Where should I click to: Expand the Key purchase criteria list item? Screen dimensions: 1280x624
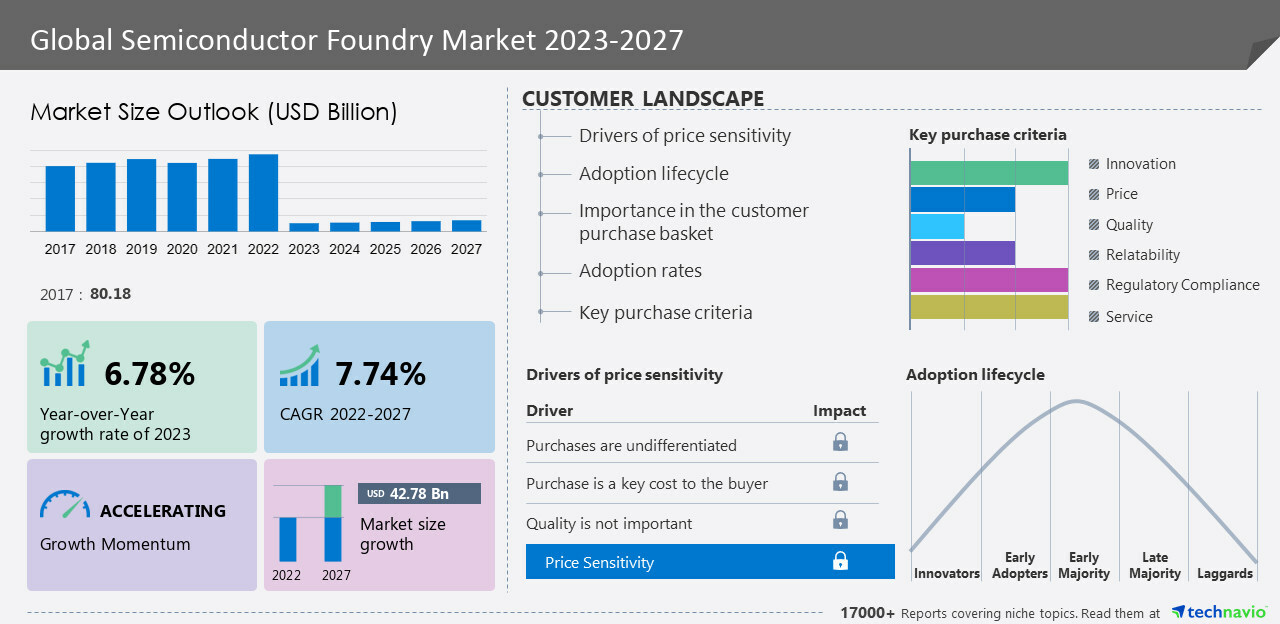(665, 313)
